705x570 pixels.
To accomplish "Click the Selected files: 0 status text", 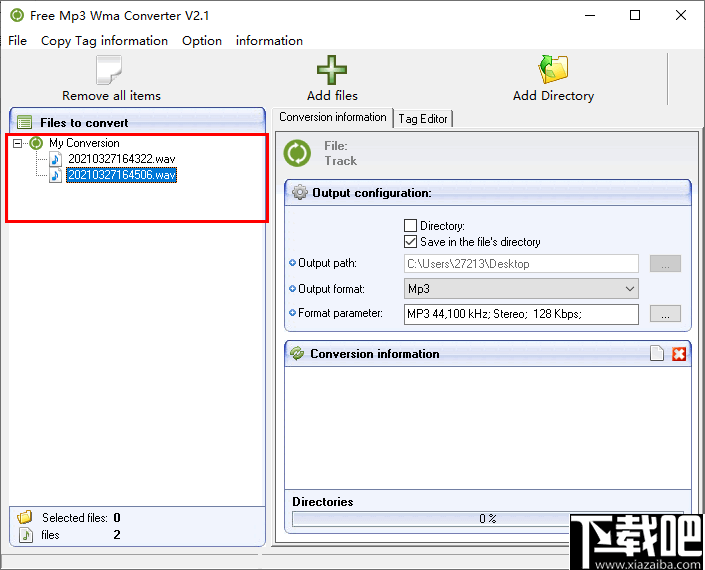I will [81, 517].
